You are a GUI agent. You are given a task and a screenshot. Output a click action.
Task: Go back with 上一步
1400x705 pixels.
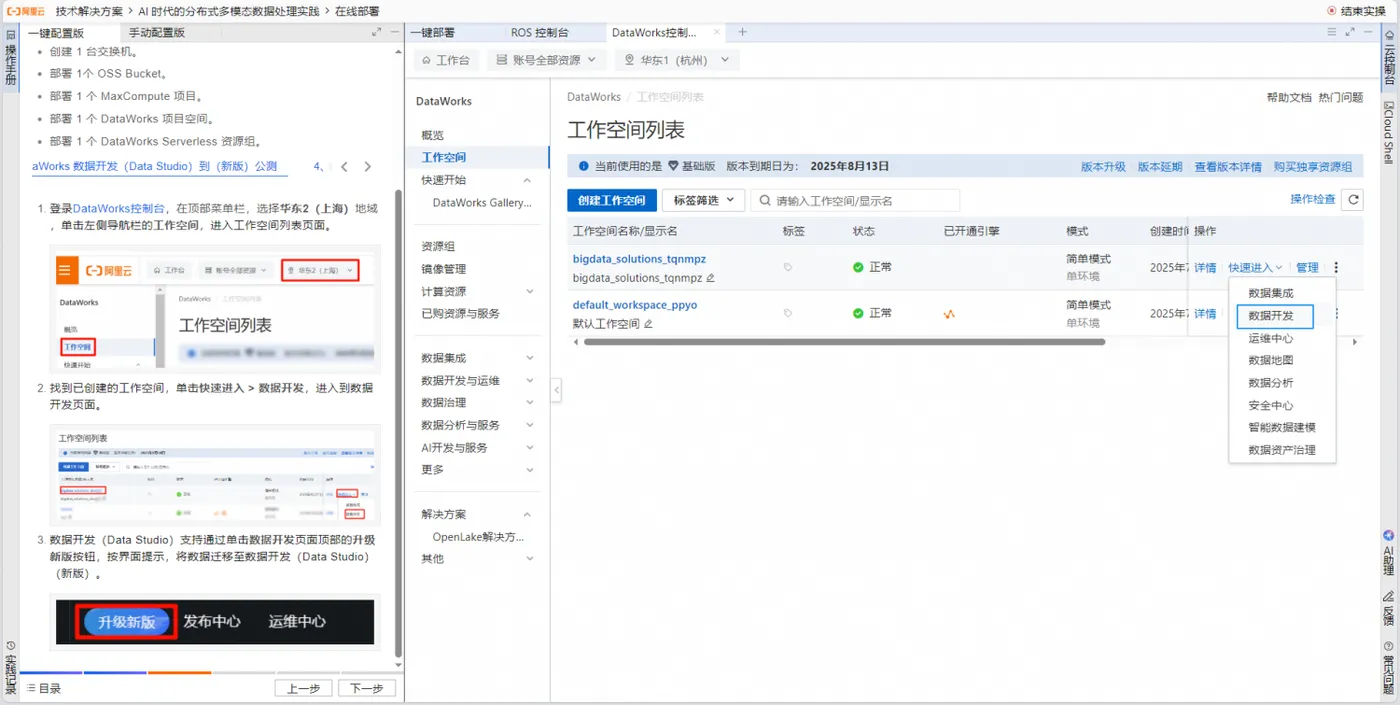coord(303,688)
